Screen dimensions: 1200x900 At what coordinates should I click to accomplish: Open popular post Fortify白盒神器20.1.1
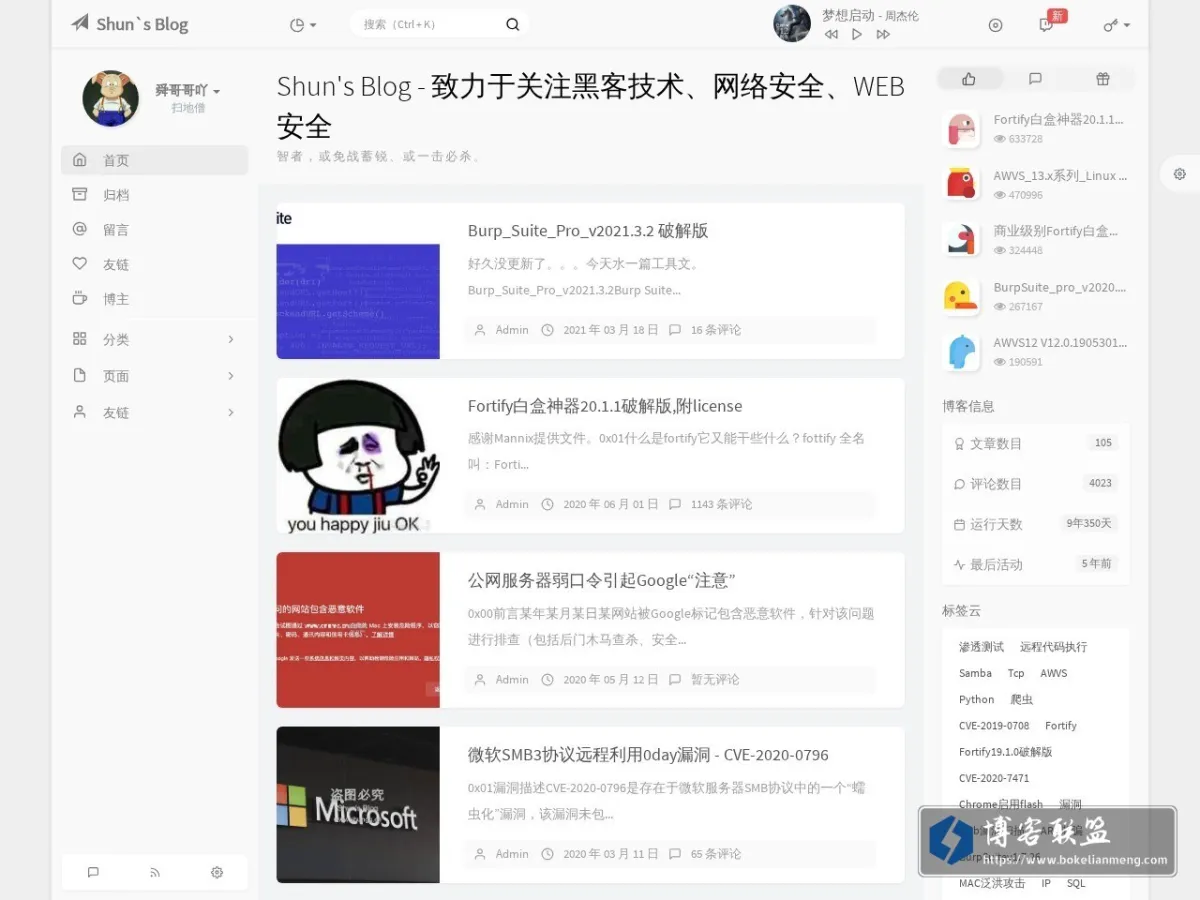[x=1059, y=119]
